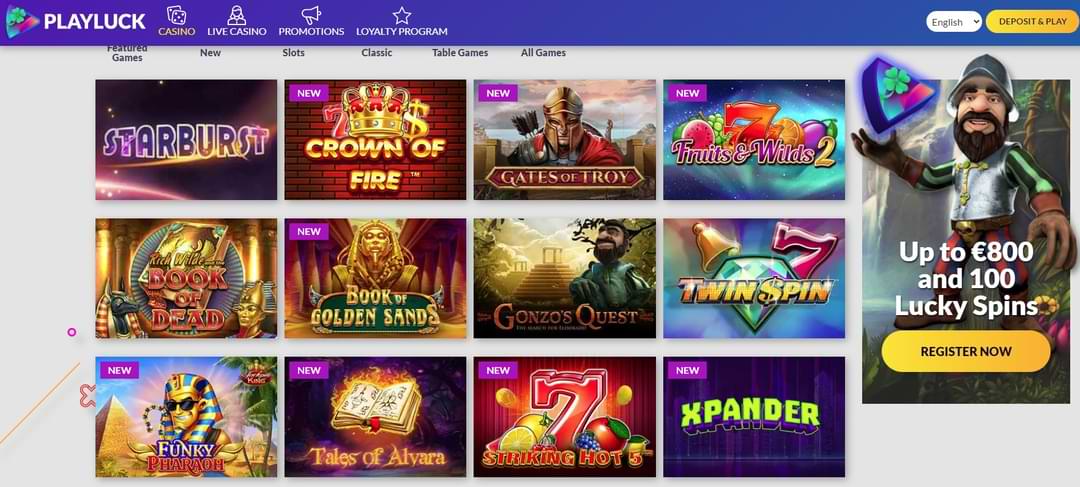Viewport: 1080px width, 487px height.
Task: Open the Twin Spin game tile
Action: coord(754,278)
